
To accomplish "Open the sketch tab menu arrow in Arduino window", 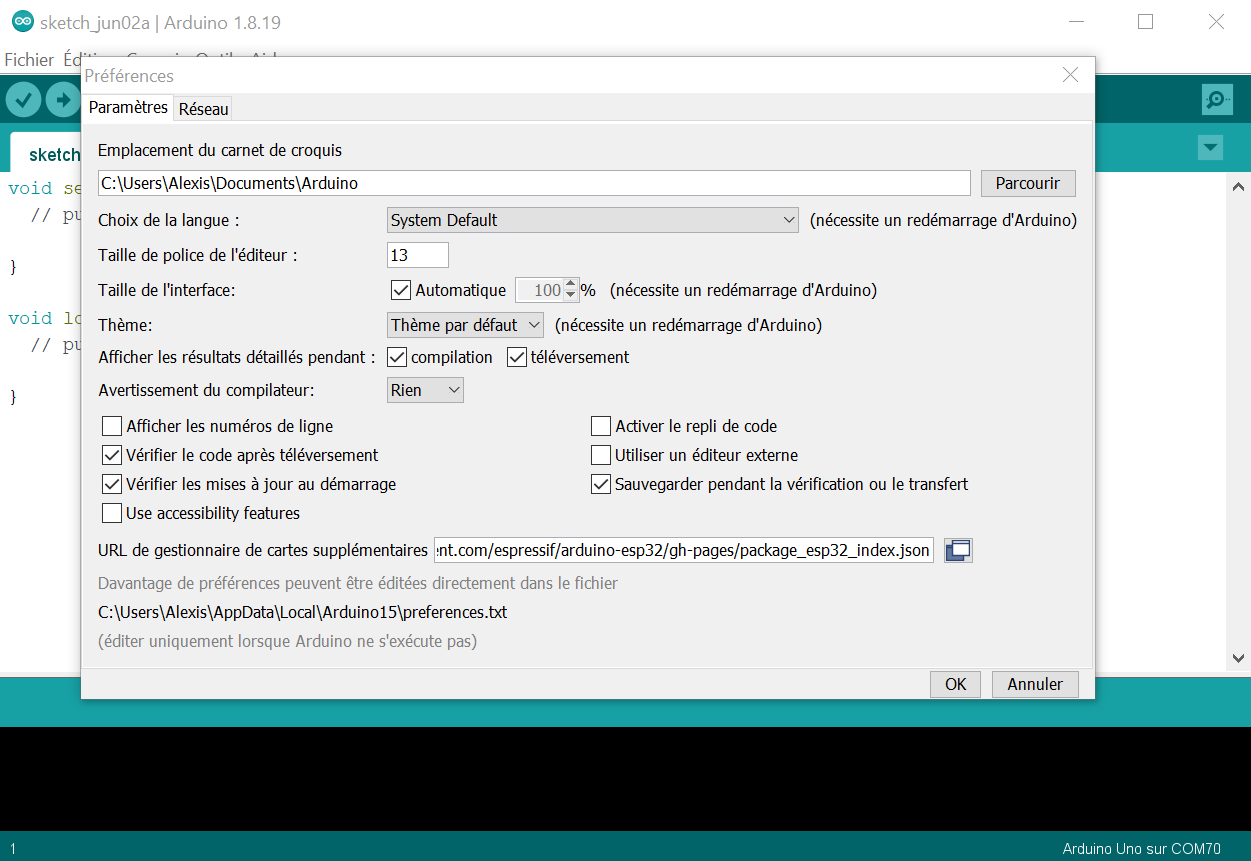I will (1210, 148).
